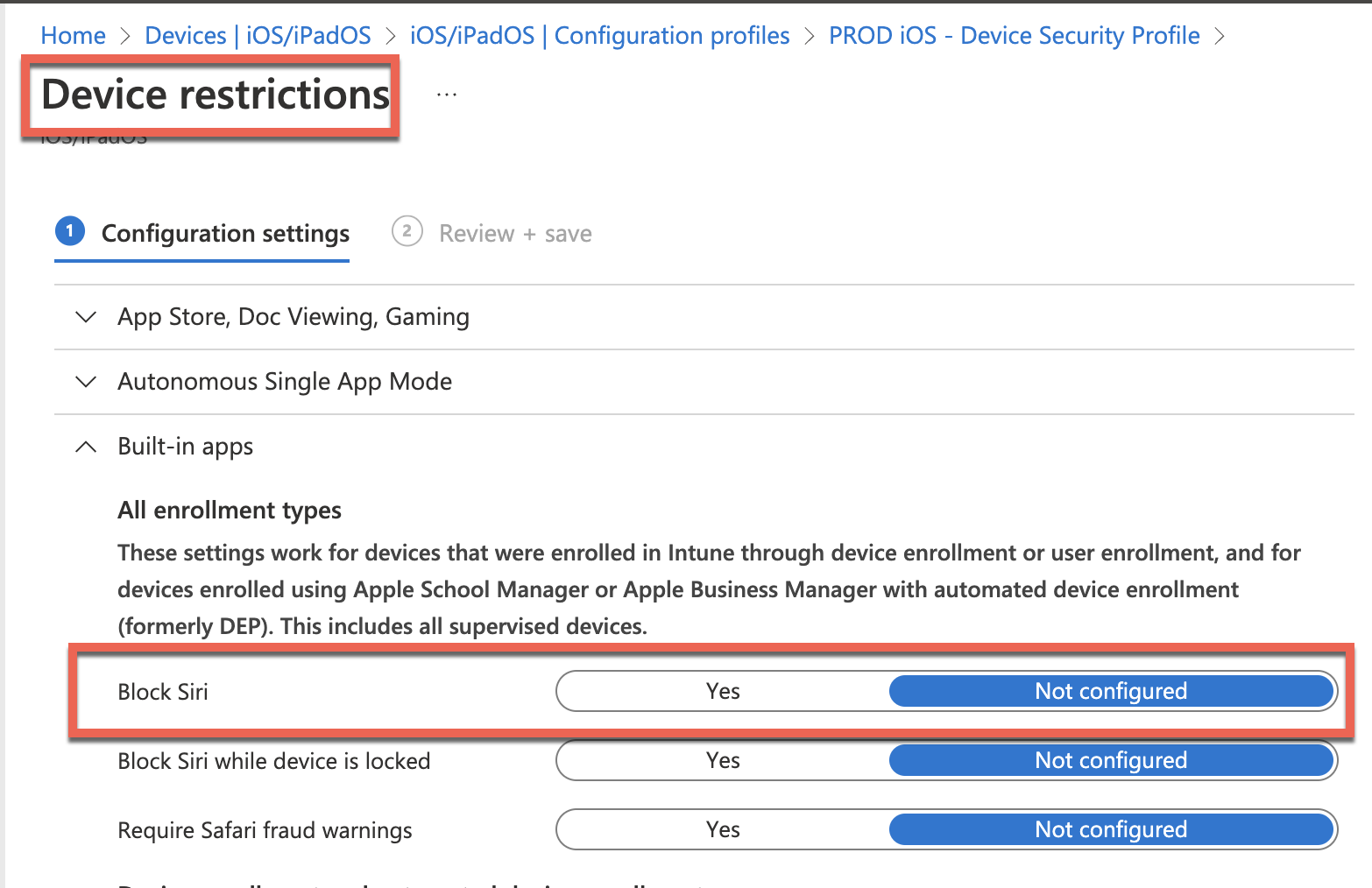This screenshot has width=1372, height=888.
Task: Enable Block Siri while device is locked
Action: [723, 760]
